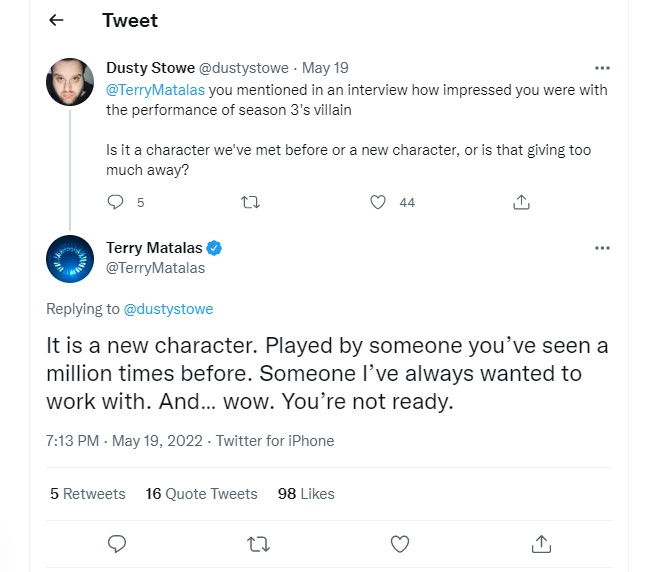Viewport: 653px width, 572px height.
Task: Reply to Dusty Stowe's tweet
Action: tap(115, 202)
